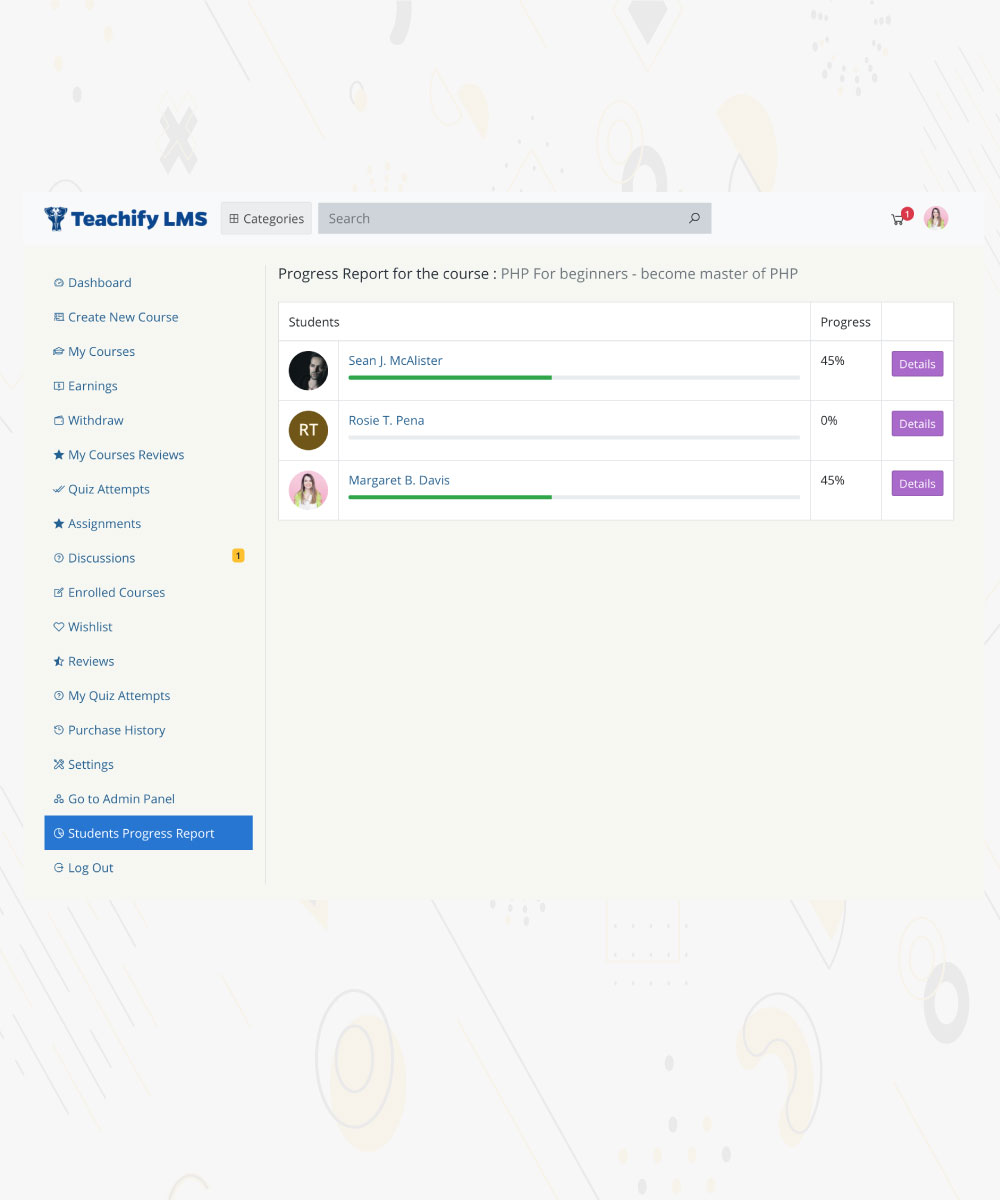Click Rosie T. Pena's RT avatar
Viewport: 1000px width, 1200px height.
(x=308, y=430)
